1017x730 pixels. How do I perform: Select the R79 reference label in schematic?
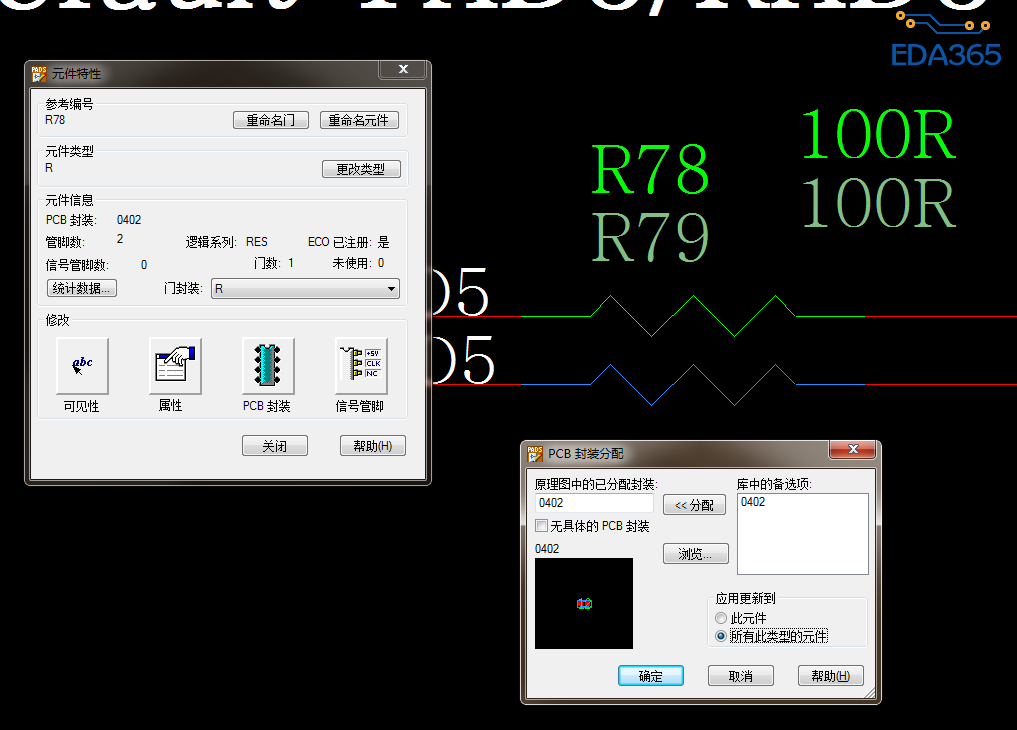(650, 237)
